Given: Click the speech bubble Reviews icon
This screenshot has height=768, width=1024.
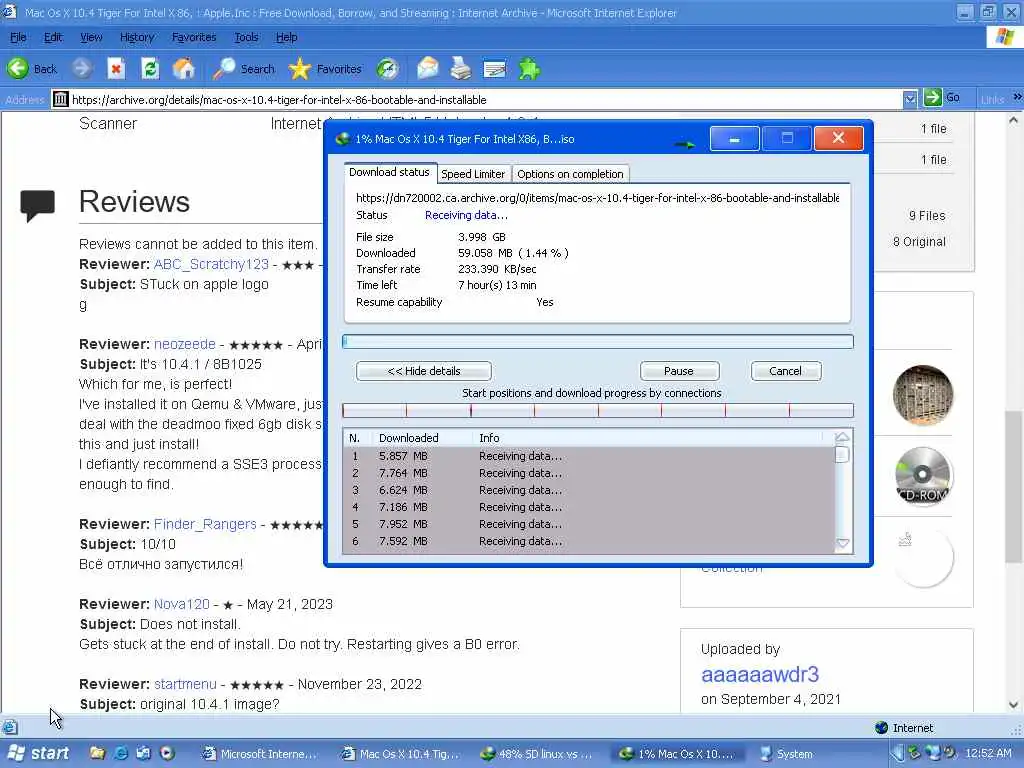Looking at the screenshot, I should coord(37,204).
